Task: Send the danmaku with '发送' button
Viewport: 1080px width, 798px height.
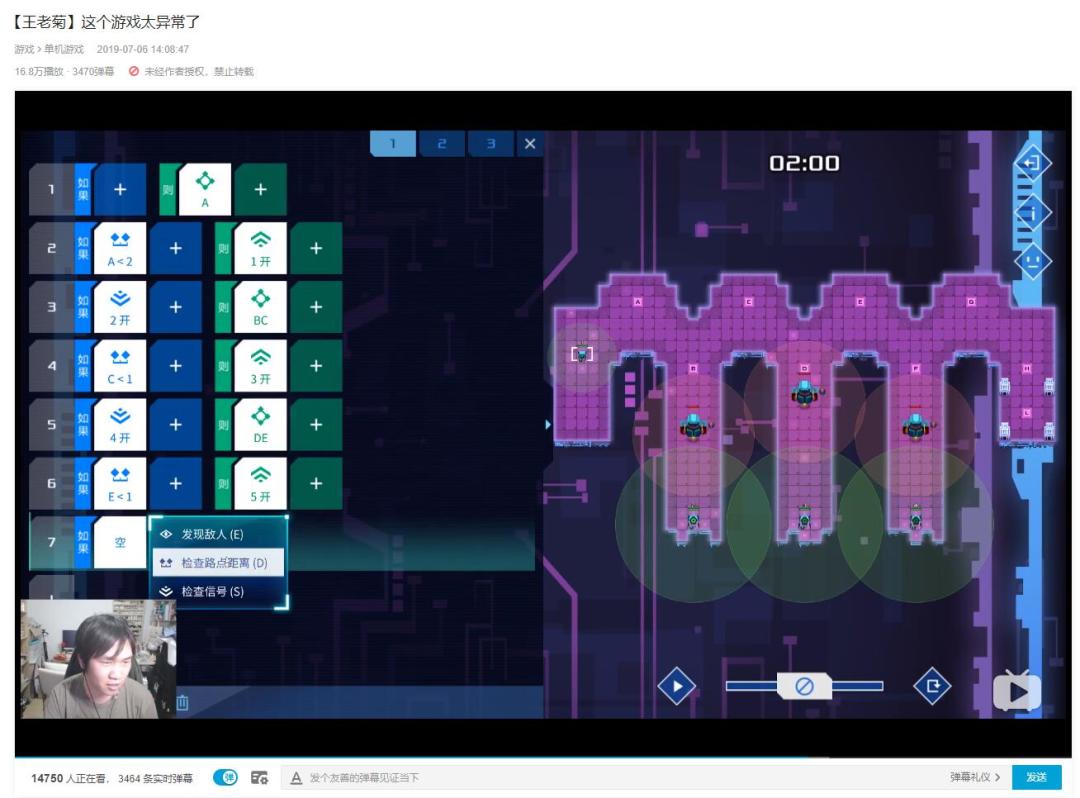Action: pos(1036,777)
